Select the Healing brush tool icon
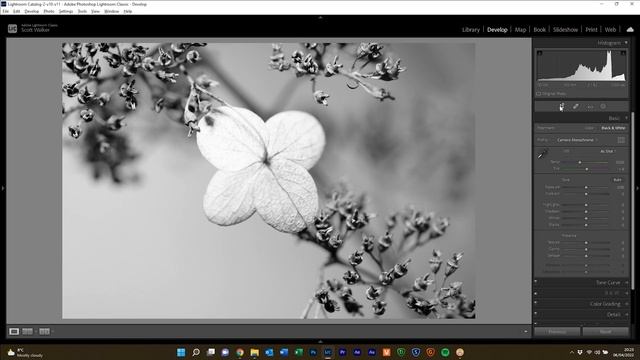The width and height of the screenshot is (640, 360). point(576,107)
